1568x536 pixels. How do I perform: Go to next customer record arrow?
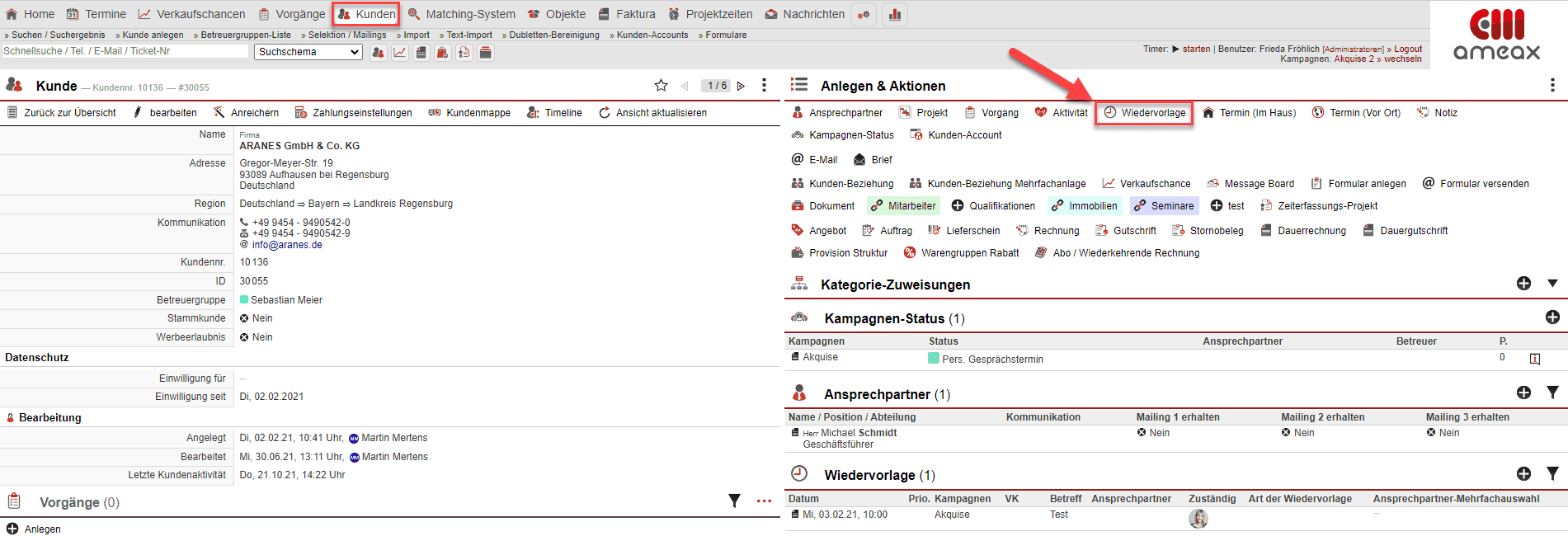pyautogui.click(x=741, y=86)
